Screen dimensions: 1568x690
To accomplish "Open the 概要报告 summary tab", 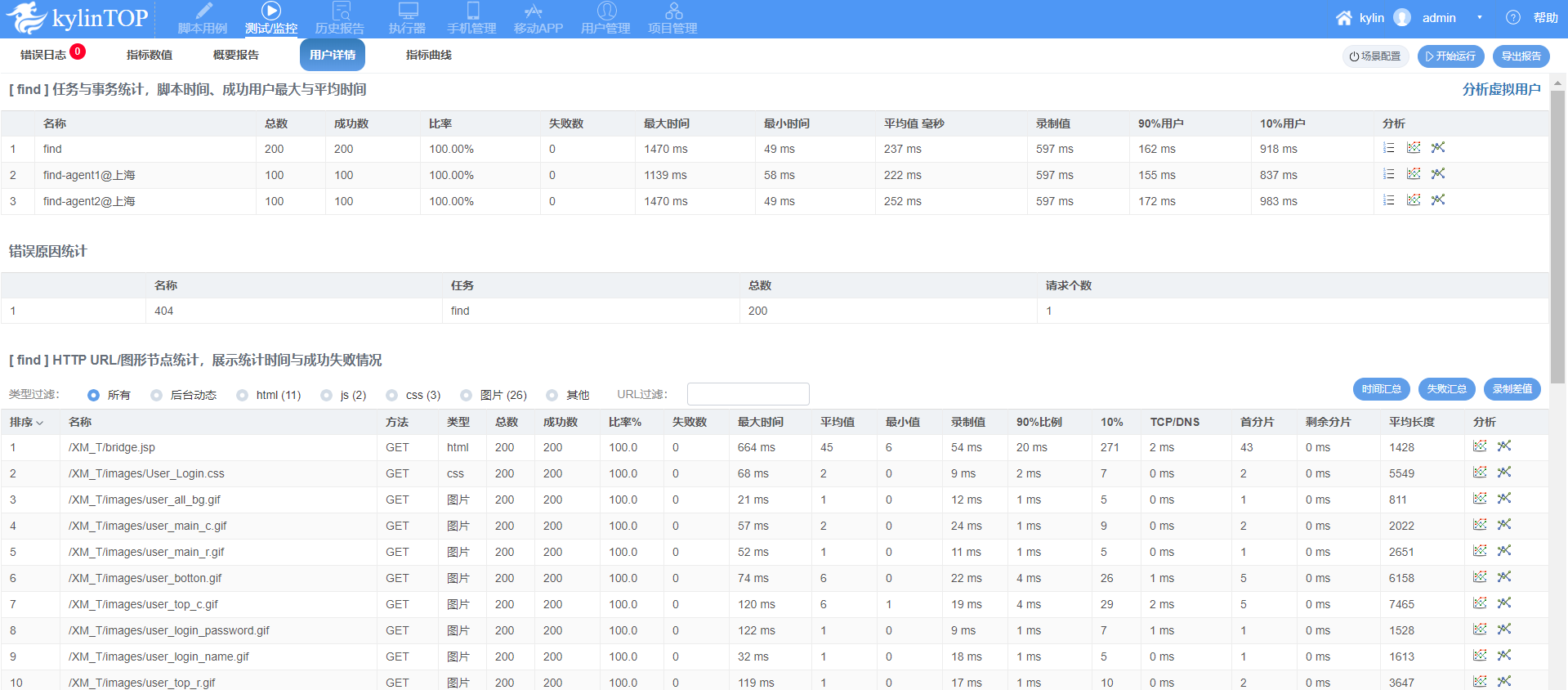I will pyautogui.click(x=235, y=56).
